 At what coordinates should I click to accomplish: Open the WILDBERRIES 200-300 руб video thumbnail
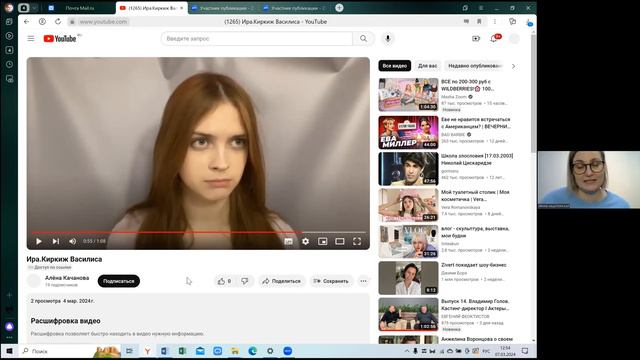click(x=408, y=95)
